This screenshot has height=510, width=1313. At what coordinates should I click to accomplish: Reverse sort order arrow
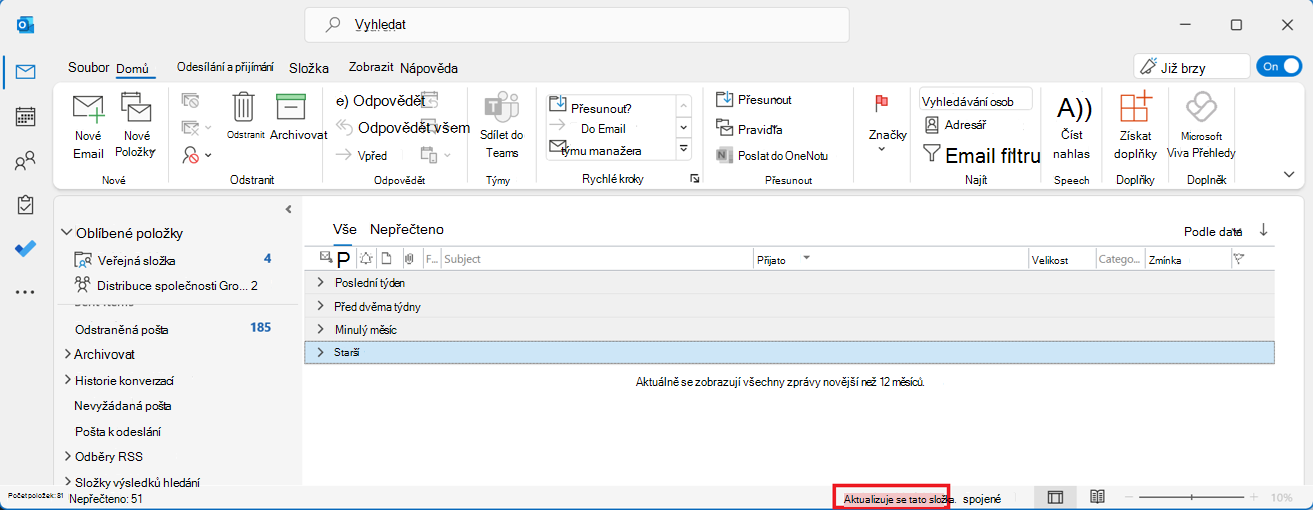click(x=1263, y=230)
